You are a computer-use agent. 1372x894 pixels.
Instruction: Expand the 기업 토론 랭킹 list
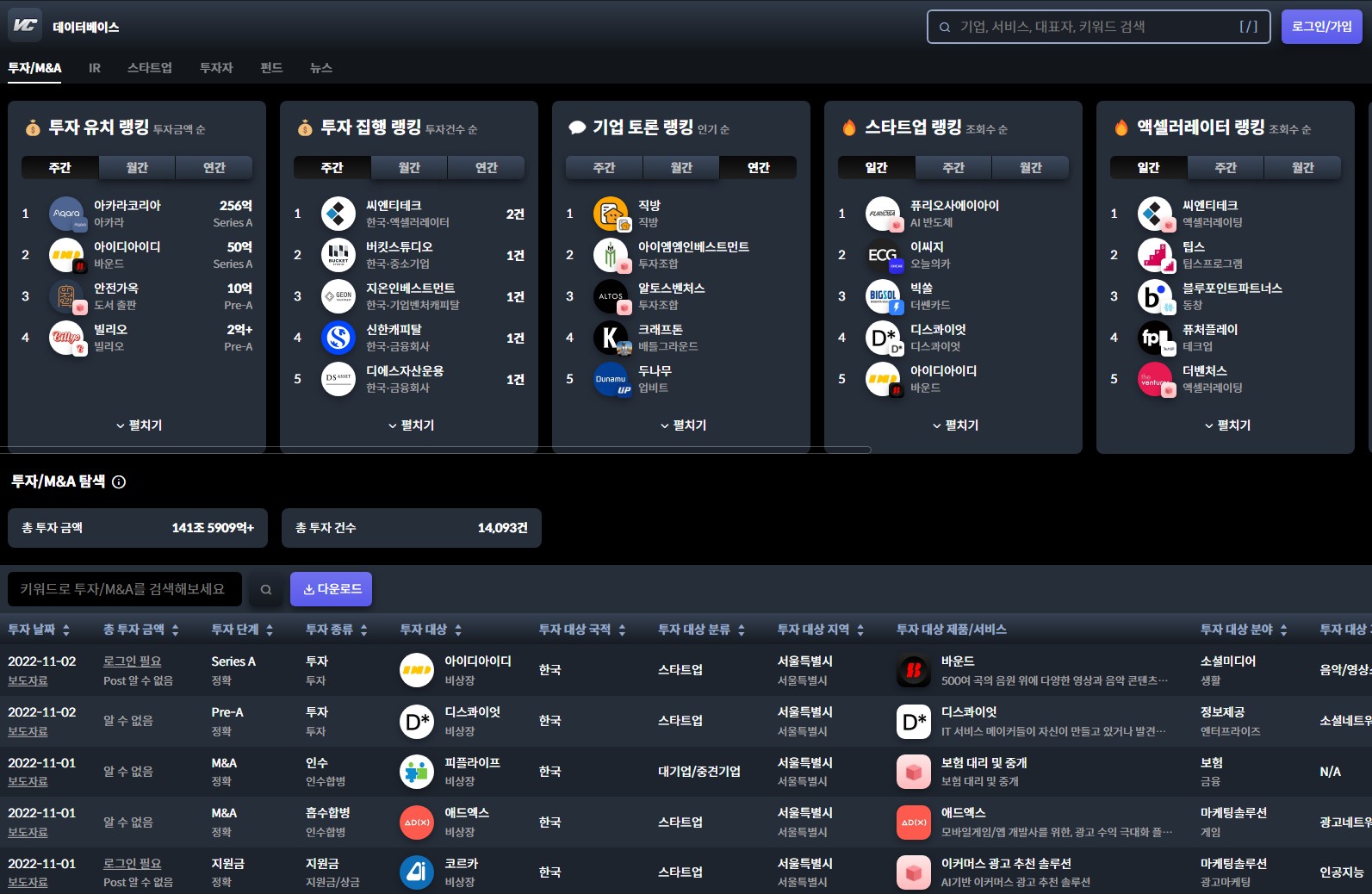683,425
